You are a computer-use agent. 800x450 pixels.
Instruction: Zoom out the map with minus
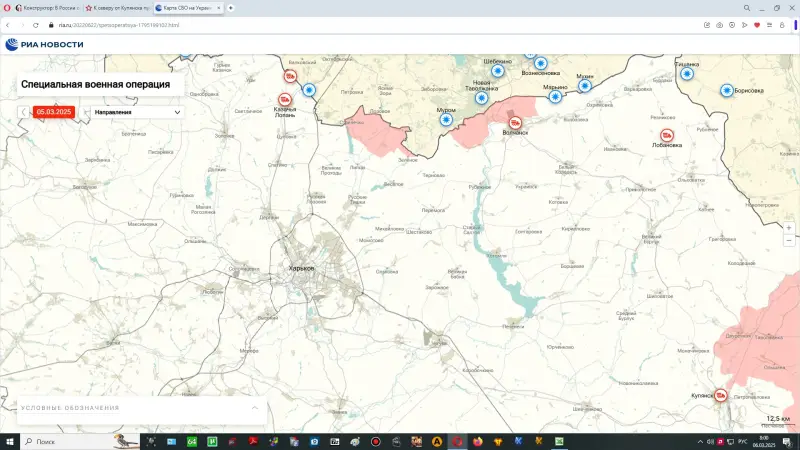click(789, 241)
